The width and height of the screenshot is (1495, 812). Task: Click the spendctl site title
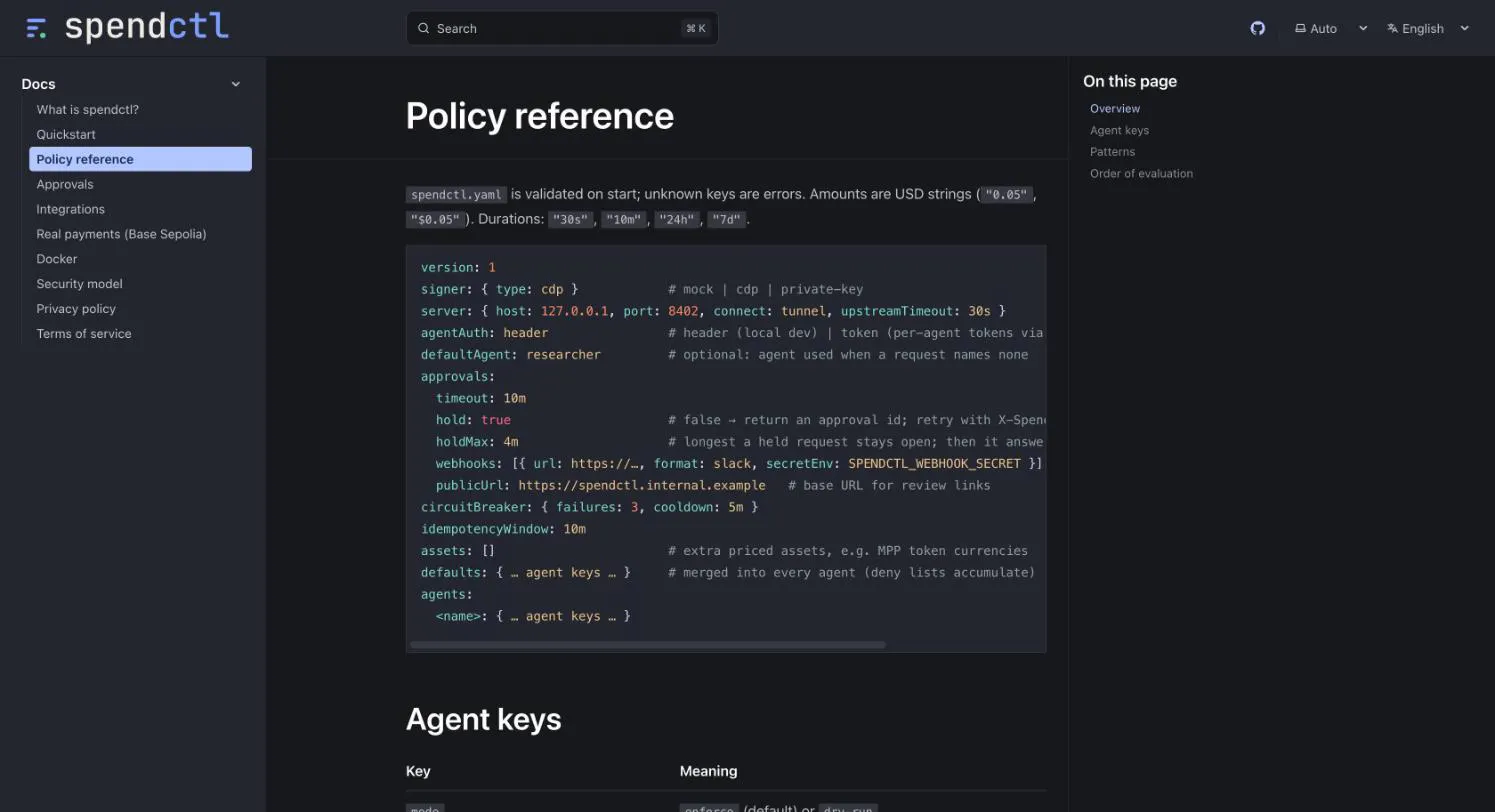(147, 27)
